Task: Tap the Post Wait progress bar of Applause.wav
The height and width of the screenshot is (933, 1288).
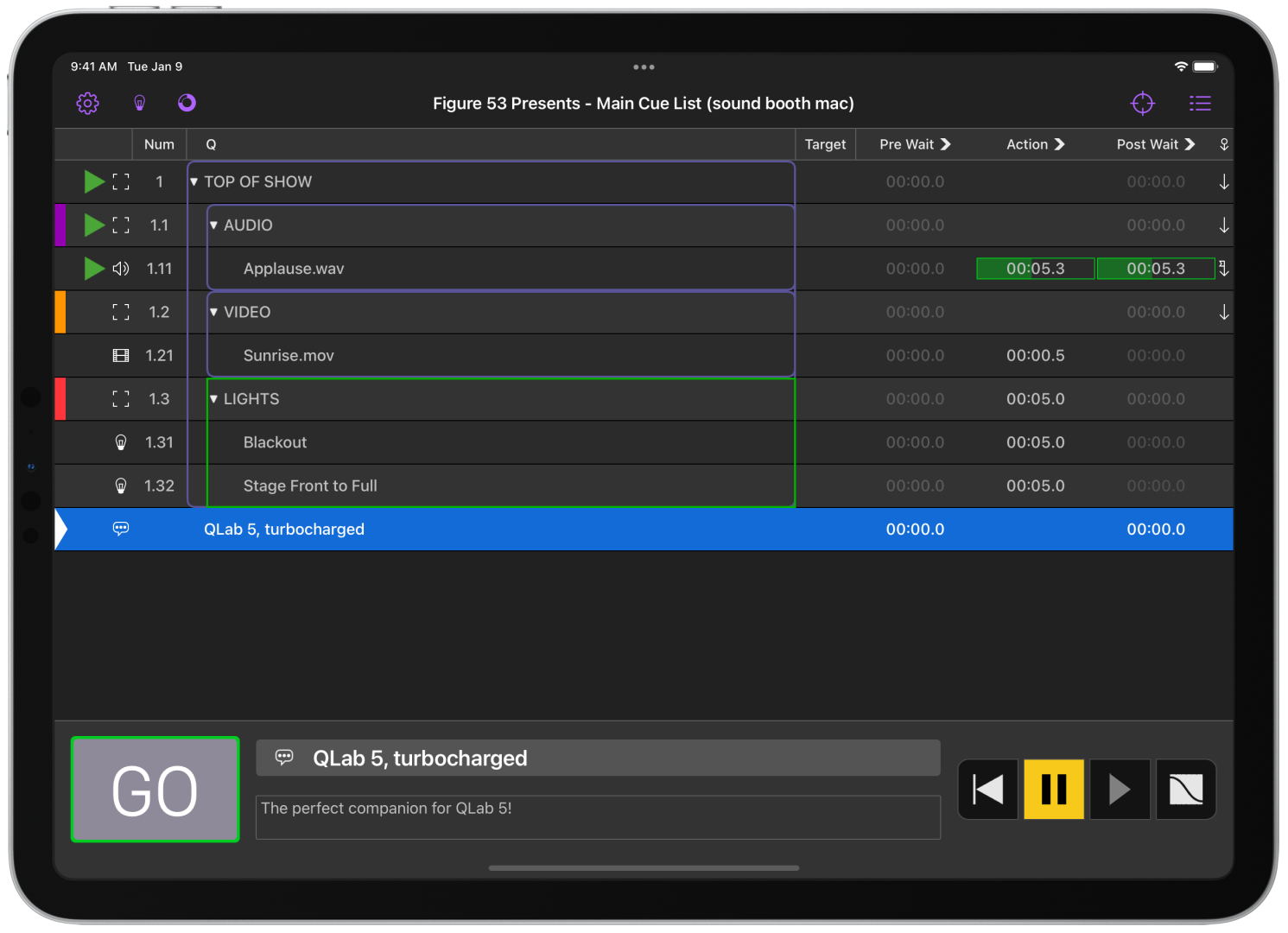Action: click(1156, 269)
